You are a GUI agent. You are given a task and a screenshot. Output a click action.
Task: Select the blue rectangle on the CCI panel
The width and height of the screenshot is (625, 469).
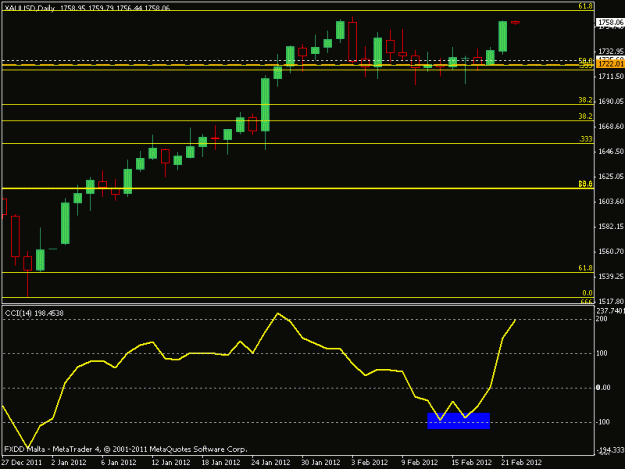coord(458,421)
